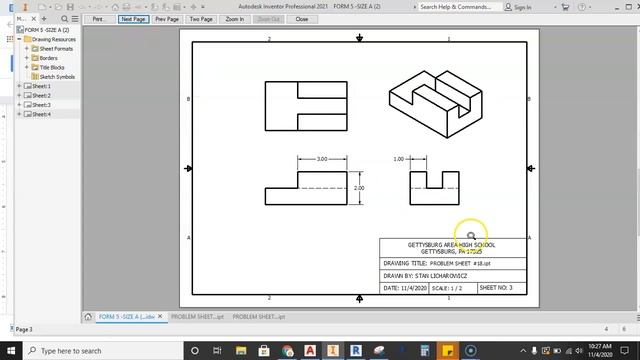Expand Sheet:1 in browser tree
This screenshot has height=360, width=640.
[19, 86]
